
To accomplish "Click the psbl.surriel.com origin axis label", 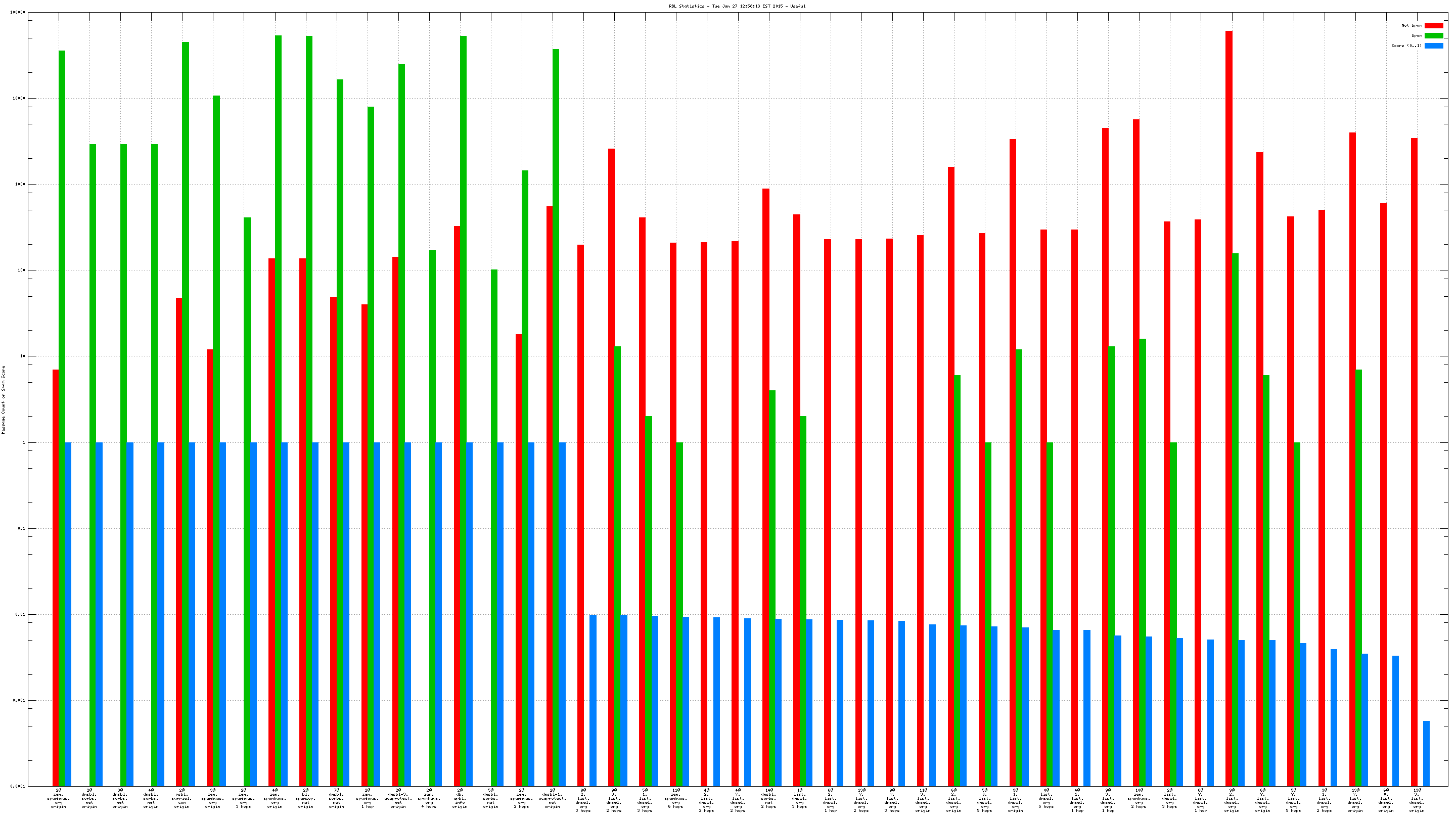I will (x=182, y=798).
